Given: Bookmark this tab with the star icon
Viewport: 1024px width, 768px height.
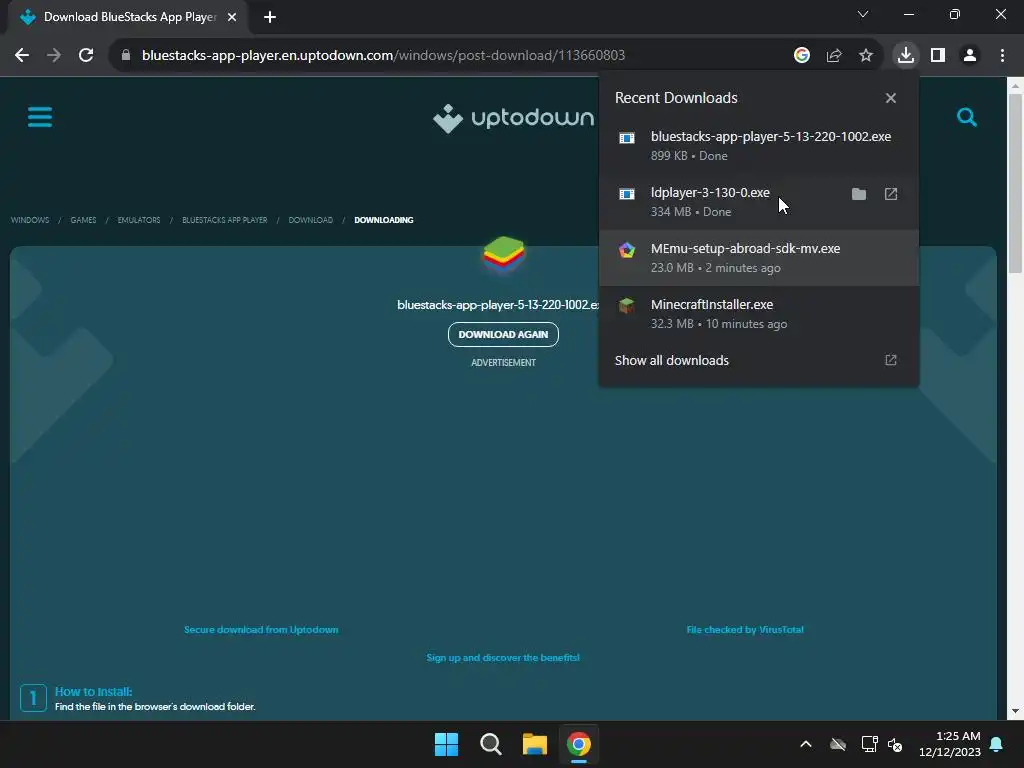Looking at the screenshot, I should pos(866,56).
